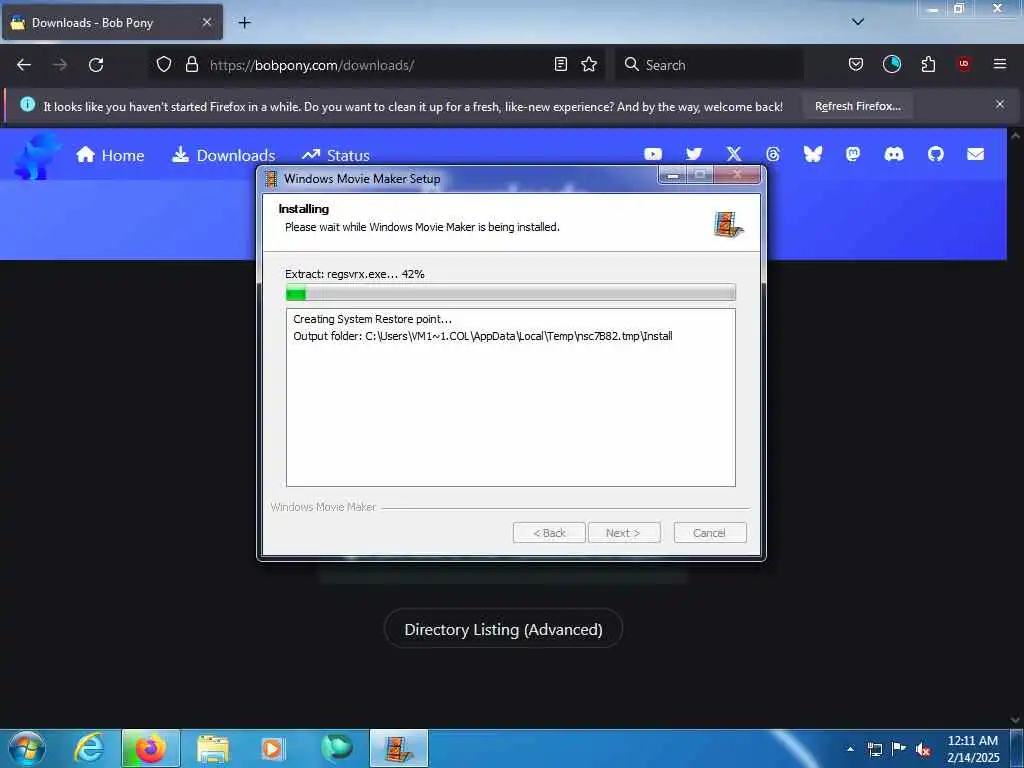Open the Extensions puzzle icon
1024x768 pixels.
click(x=928, y=64)
